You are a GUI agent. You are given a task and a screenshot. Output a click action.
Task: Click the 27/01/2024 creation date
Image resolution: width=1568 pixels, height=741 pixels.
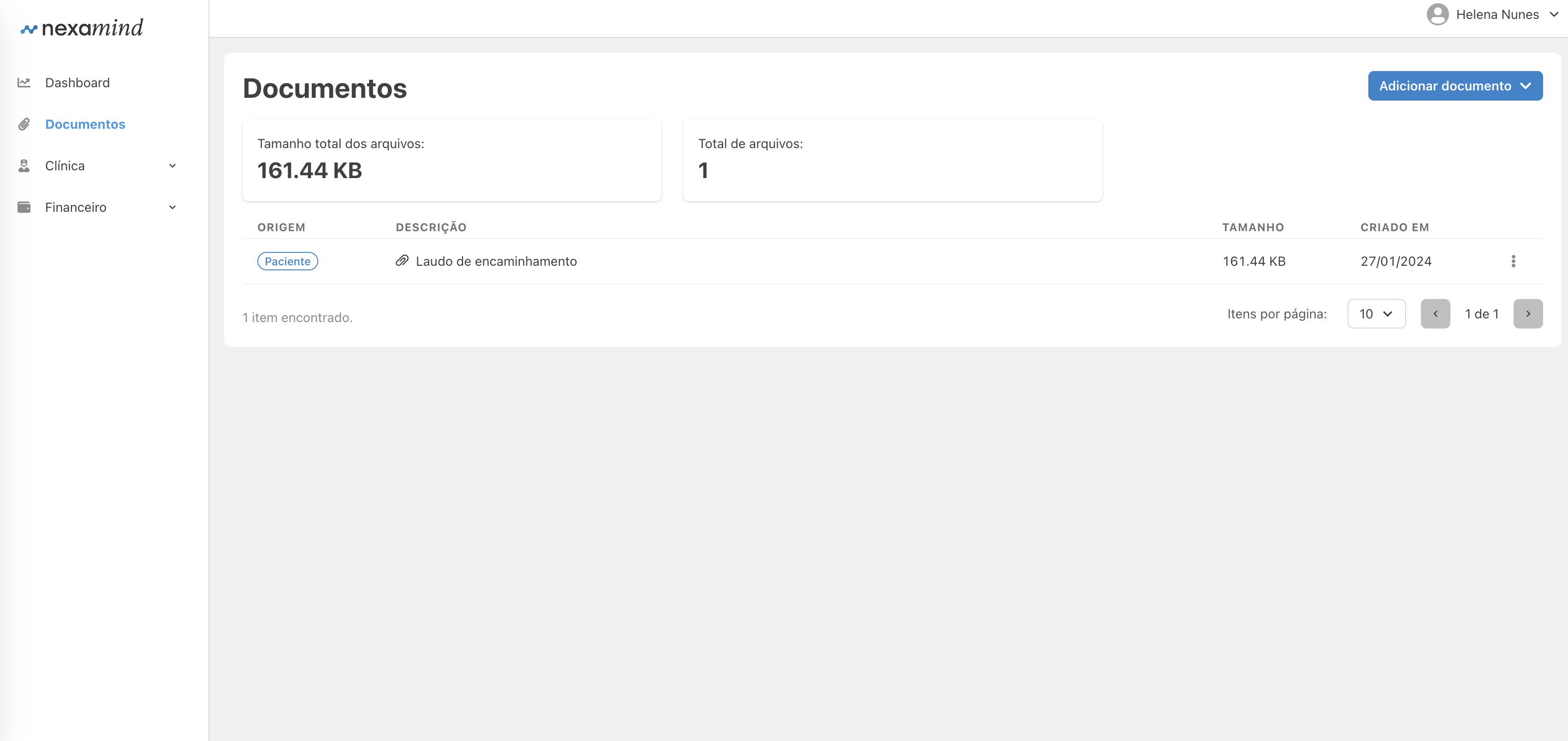[x=1396, y=261]
